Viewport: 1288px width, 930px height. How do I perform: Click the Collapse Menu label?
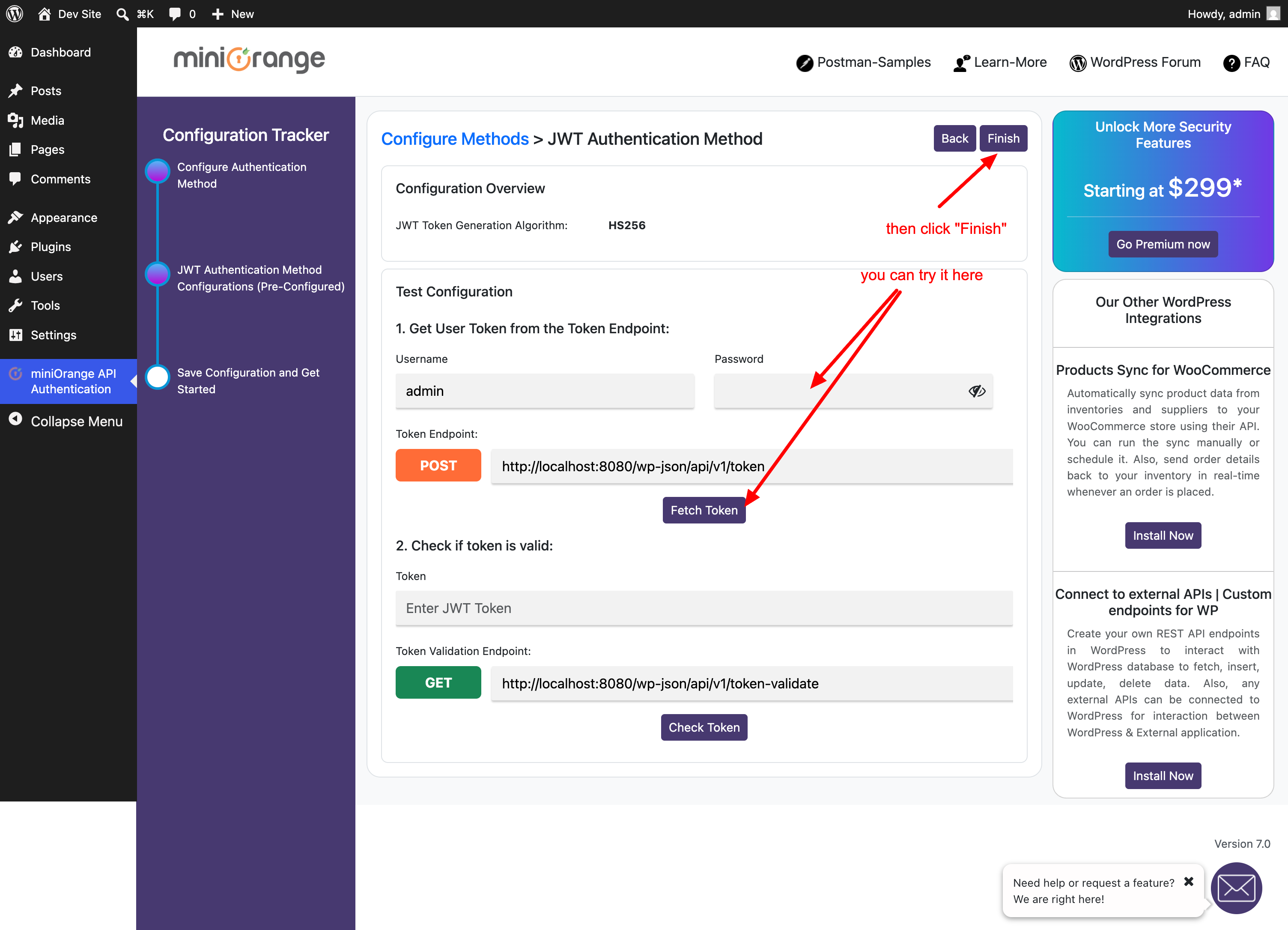(x=77, y=421)
